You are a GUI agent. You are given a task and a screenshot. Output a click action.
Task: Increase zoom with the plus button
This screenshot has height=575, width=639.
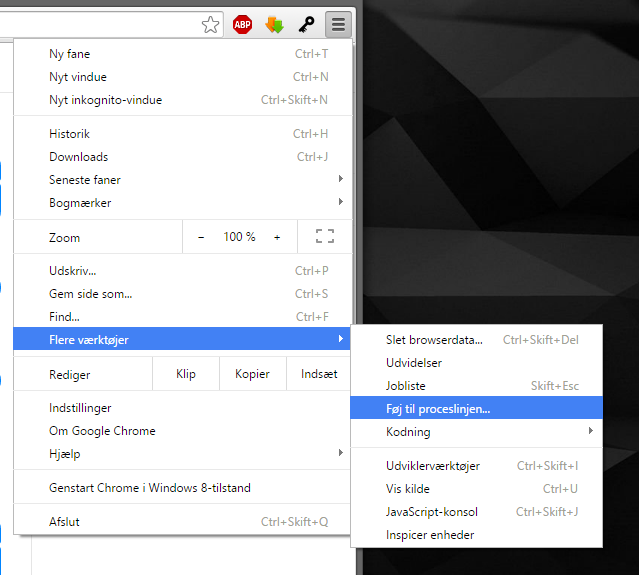(277, 237)
